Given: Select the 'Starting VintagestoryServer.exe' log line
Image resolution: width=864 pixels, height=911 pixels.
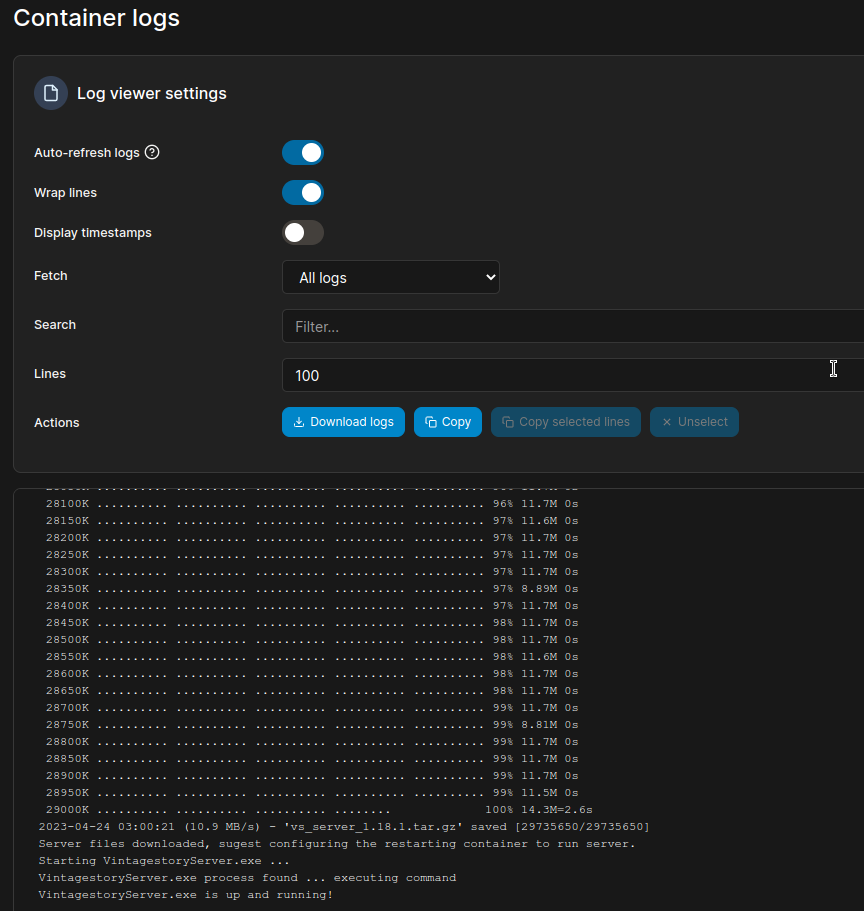Looking at the screenshot, I should pyautogui.click(x=164, y=860).
